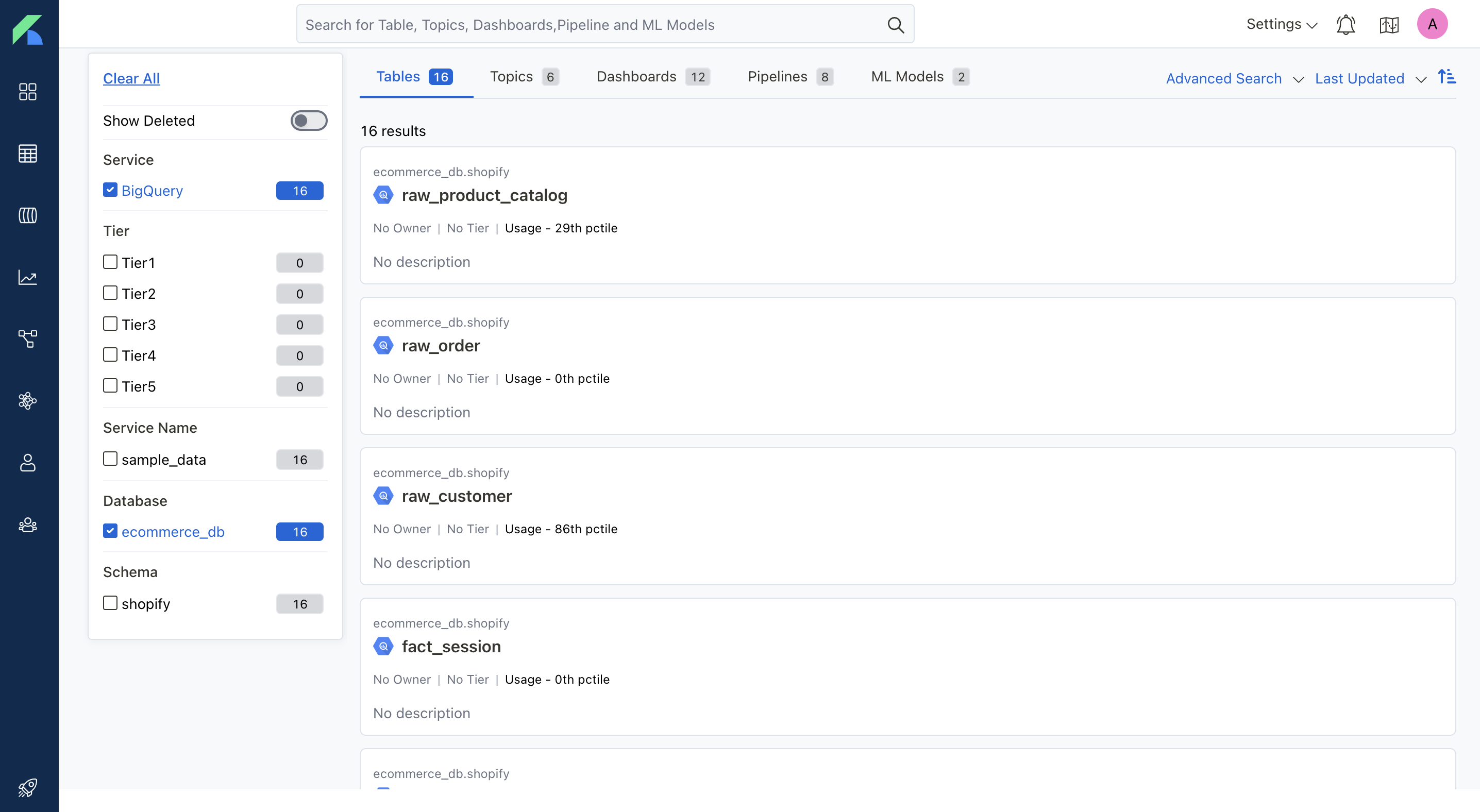Click the Clear All filters link
1480x812 pixels.
click(131, 77)
